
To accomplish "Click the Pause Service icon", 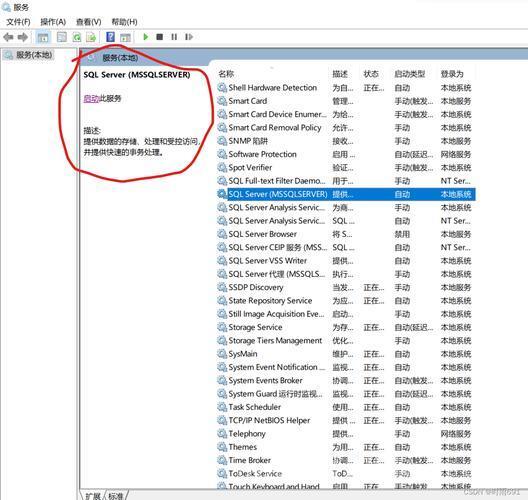I will (174, 37).
